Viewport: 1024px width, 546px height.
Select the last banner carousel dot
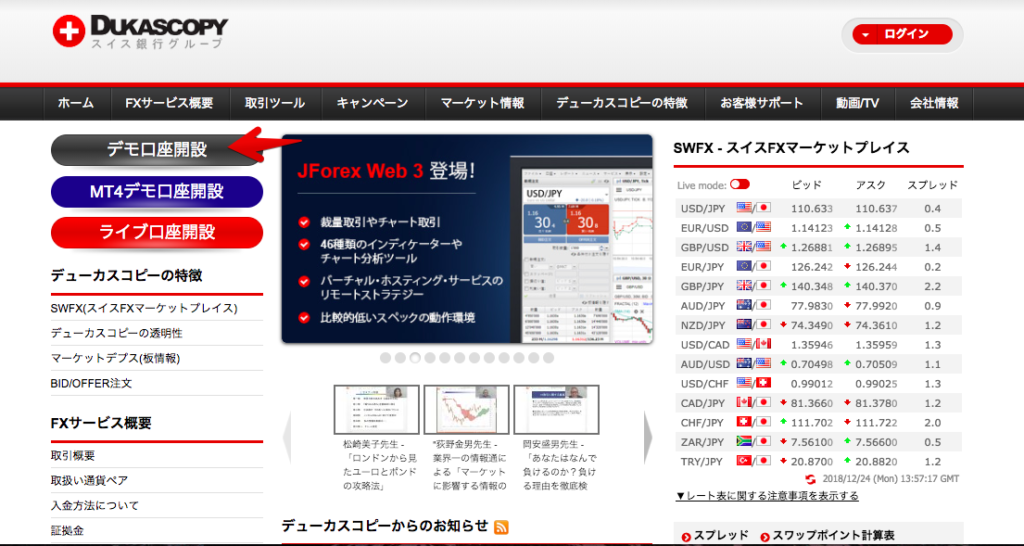pos(549,358)
